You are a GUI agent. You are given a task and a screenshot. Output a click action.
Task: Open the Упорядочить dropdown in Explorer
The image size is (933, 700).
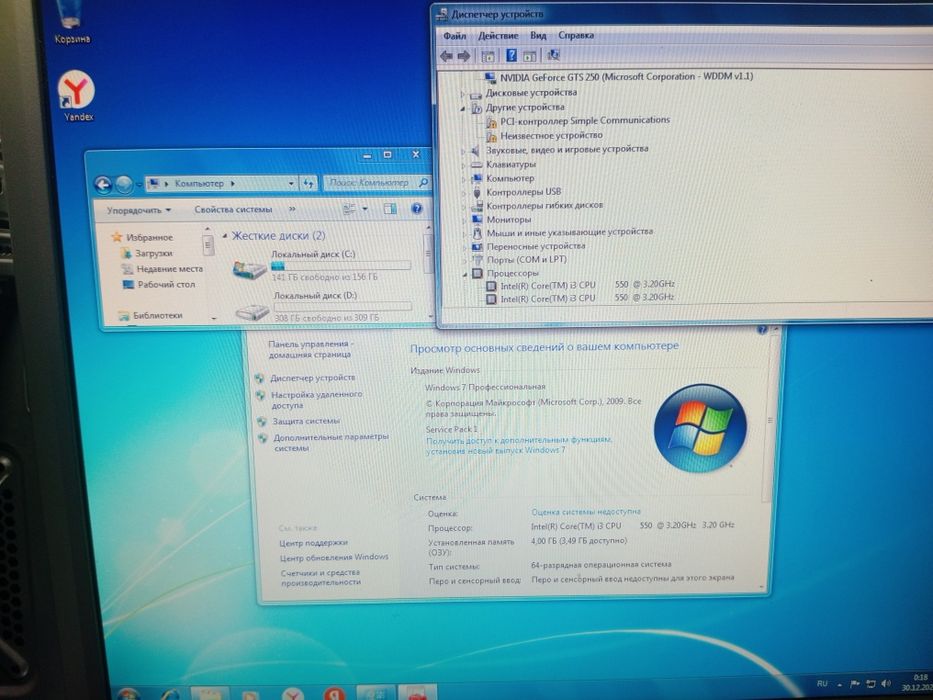click(x=139, y=210)
